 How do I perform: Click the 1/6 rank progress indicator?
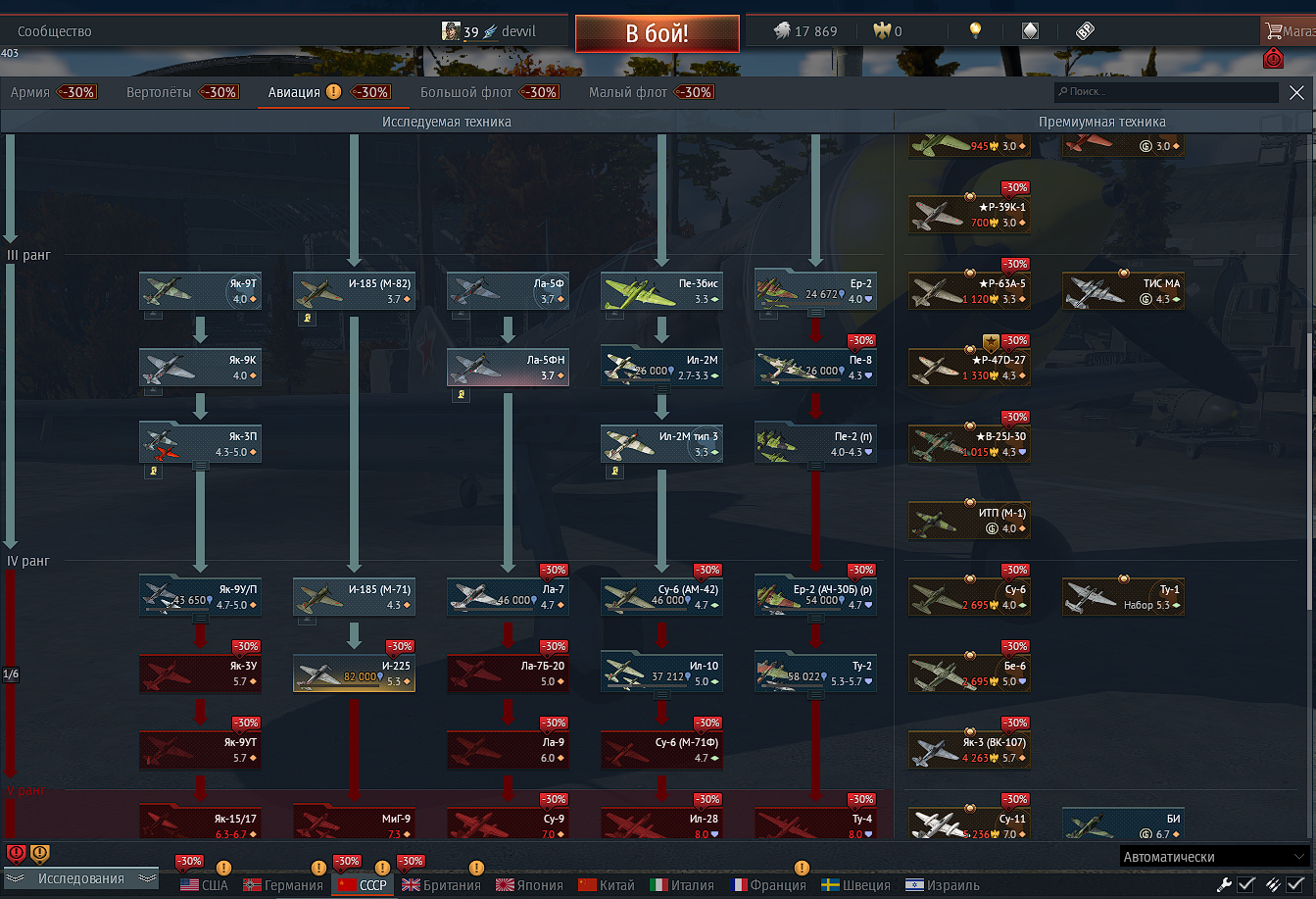pyautogui.click(x=11, y=674)
